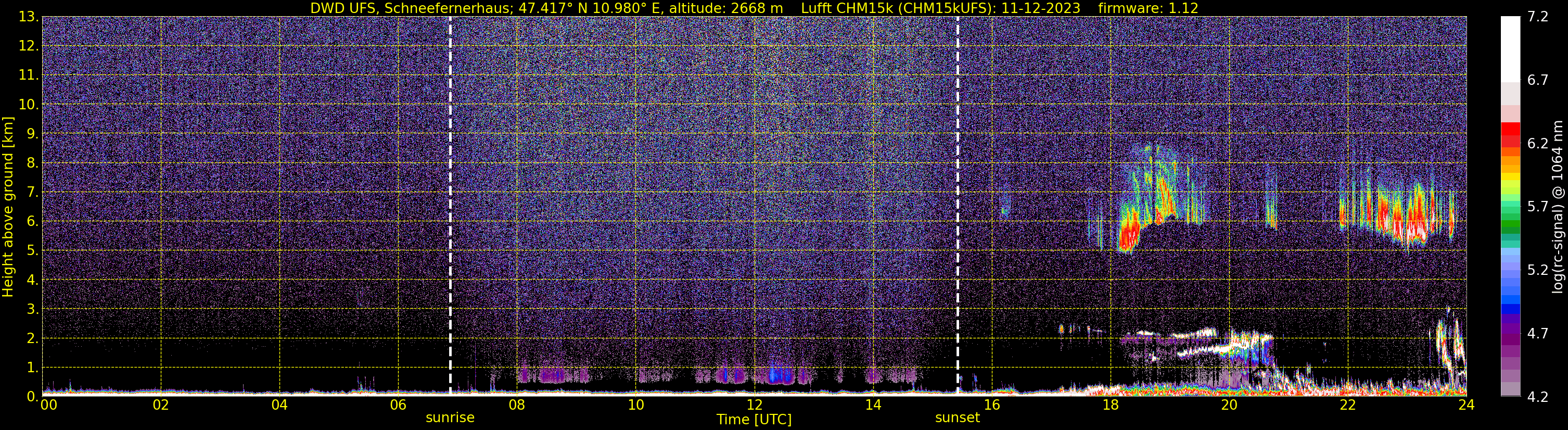Click the time axis tick label 06
1568x430 pixels.
tap(398, 405)
